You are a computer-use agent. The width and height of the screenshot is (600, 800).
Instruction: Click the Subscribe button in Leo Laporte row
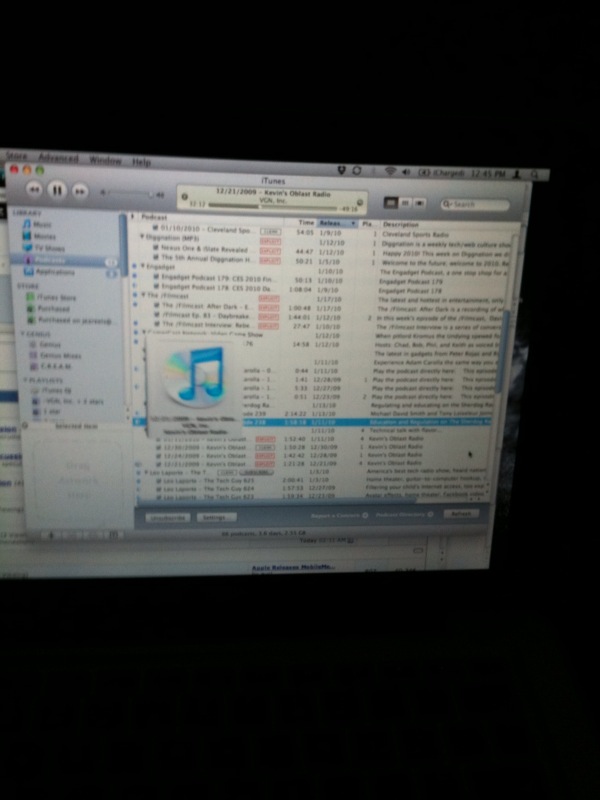pos(257,472)
